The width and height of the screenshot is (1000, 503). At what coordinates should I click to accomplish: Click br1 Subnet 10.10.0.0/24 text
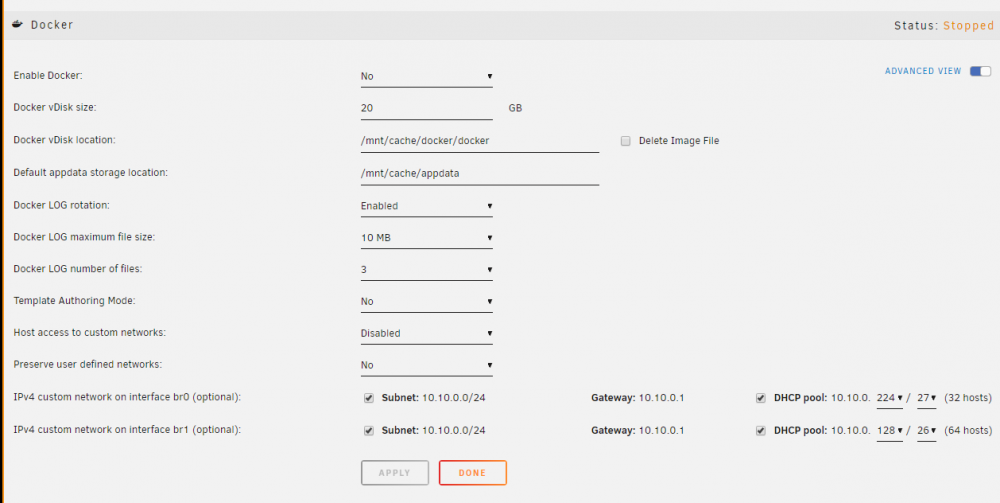tap(434, 431)
